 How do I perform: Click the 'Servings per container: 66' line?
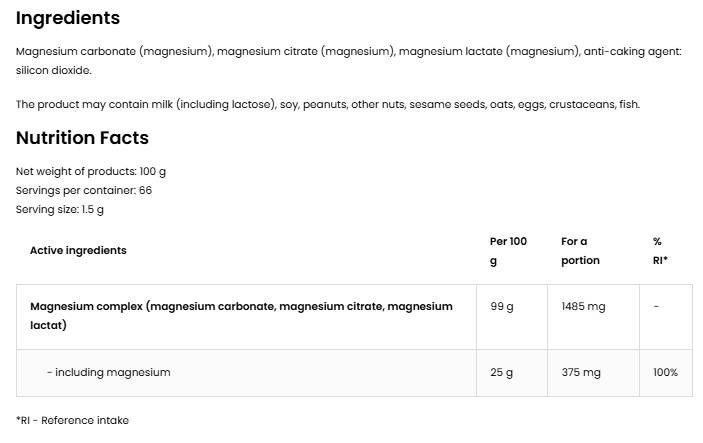coord(84,190)
